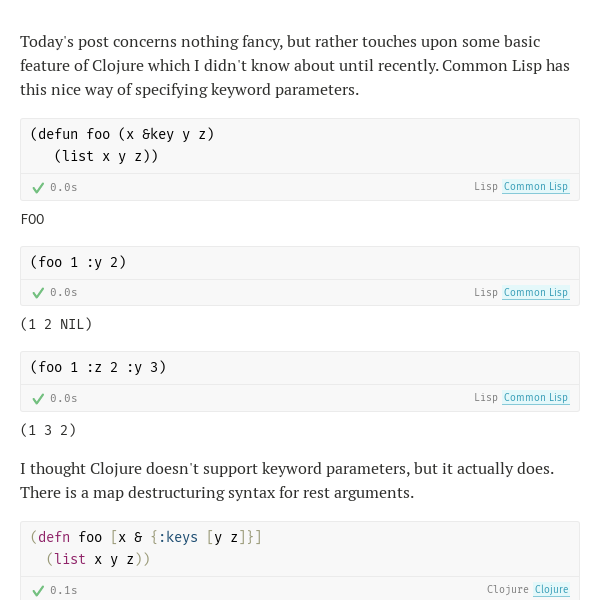600x600 pixels.
Task: Open Common Lisp link under (foo 1 :y 2)
Action: click(x=536, y=293)
